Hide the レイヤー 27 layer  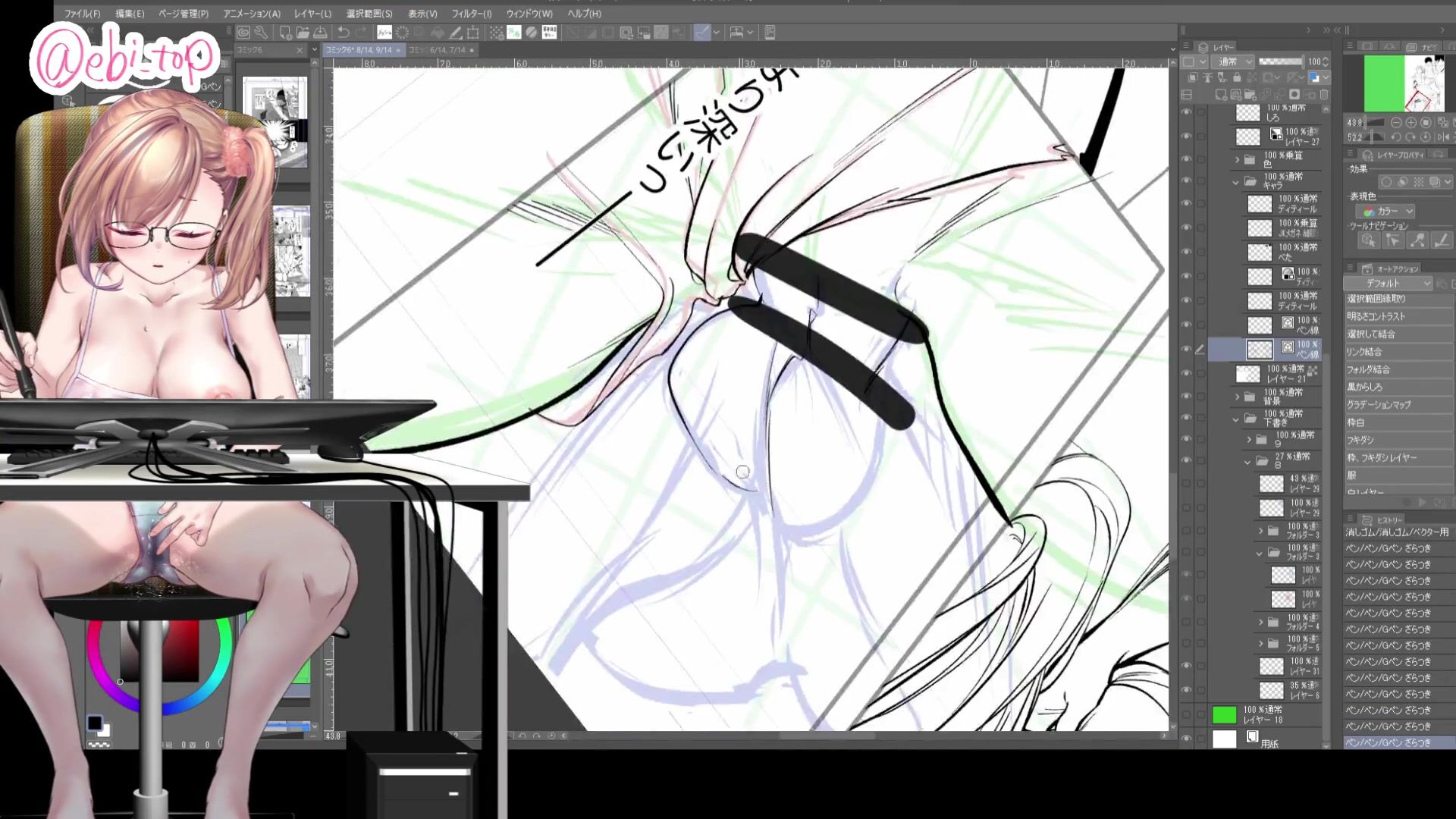(1186, 136)
